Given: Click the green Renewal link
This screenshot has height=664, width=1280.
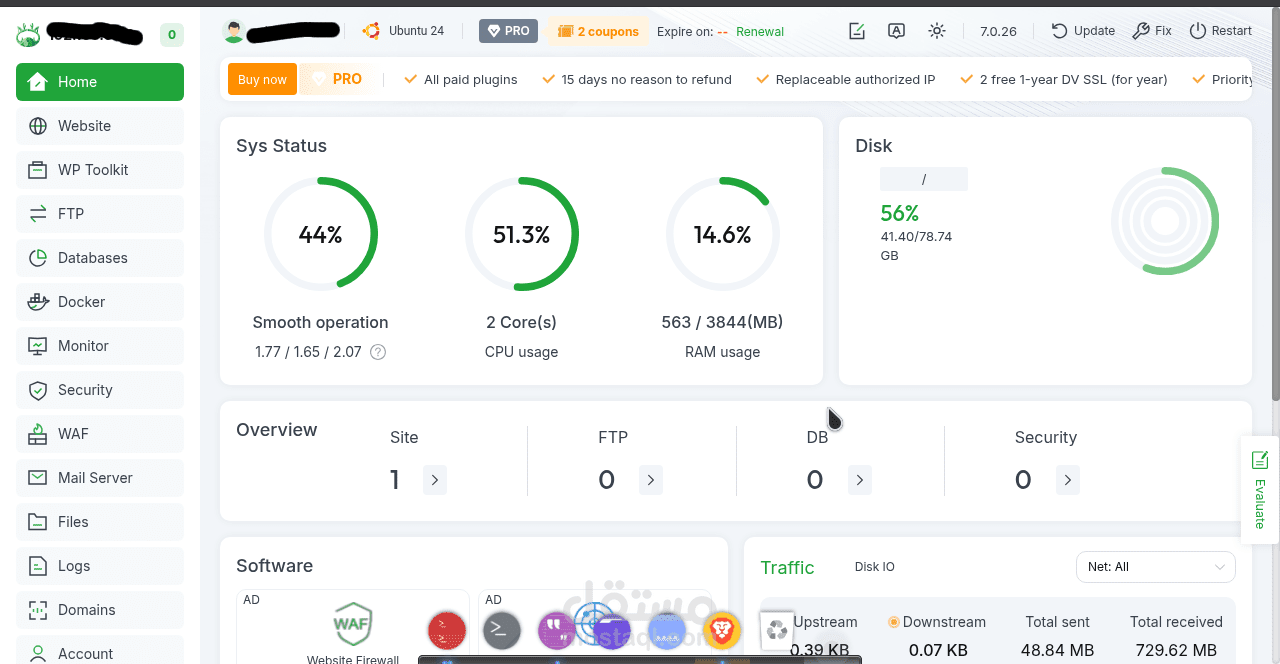Looking at the screenshot, I should 760,31.
